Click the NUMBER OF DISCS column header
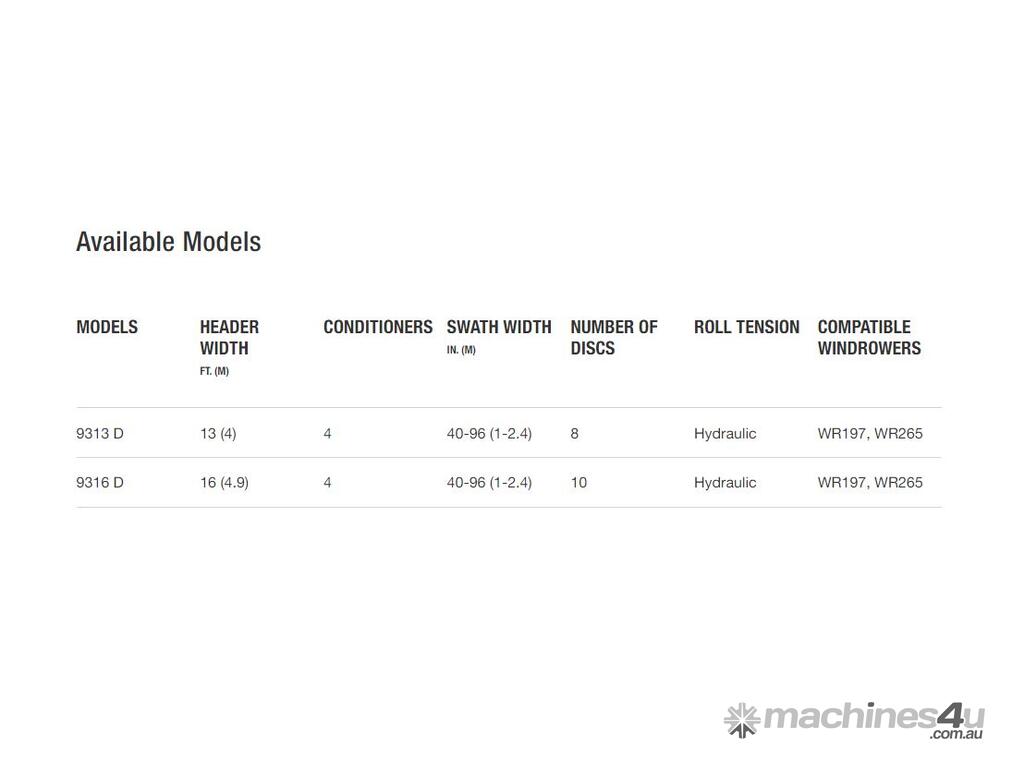Screen dimensions: 1024x768 coord(614,338)
